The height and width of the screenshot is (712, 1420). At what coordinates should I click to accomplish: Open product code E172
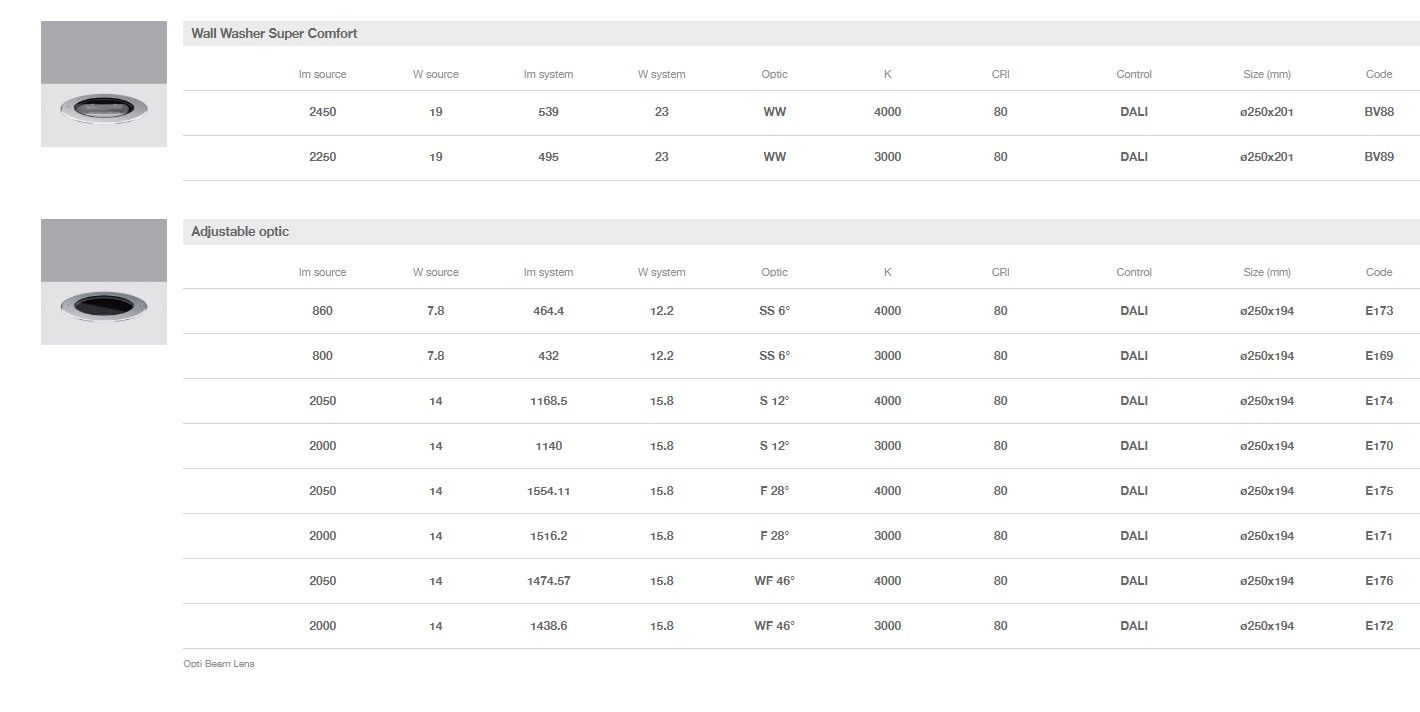(1378, 626)
